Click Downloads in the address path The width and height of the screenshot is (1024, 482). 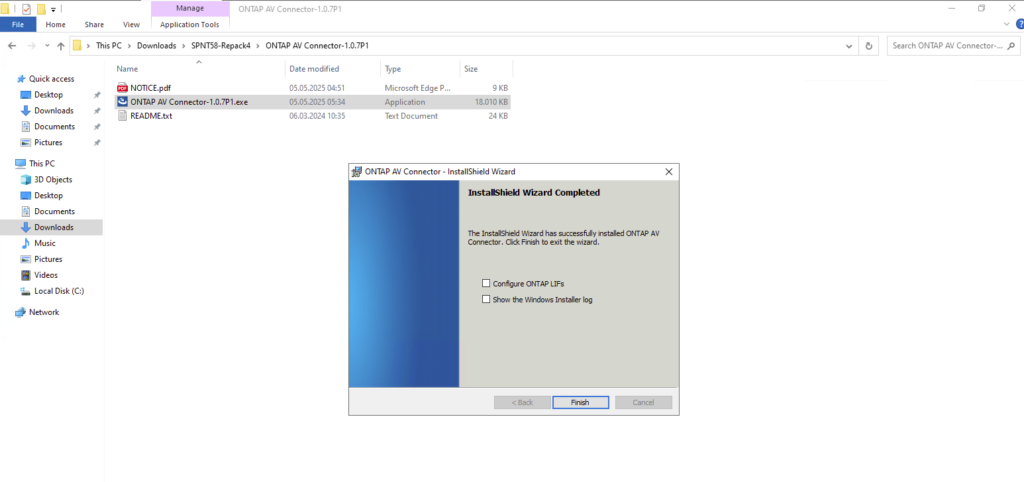click(x=156, y=46)
